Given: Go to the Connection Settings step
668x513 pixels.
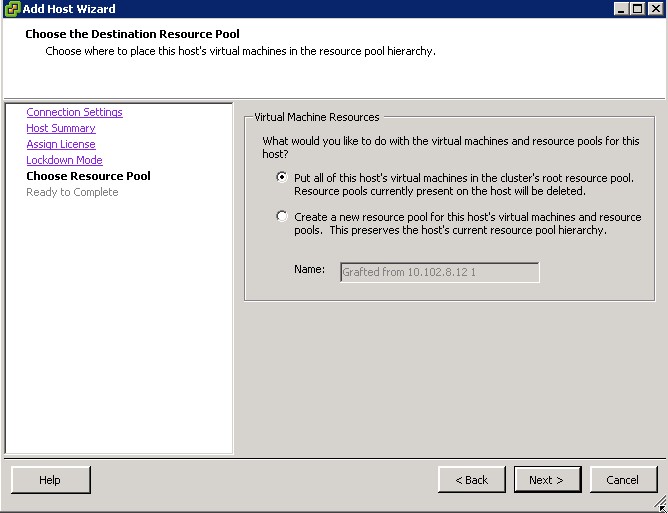Looking at the screenshot, I should click(x=74, y=112).
